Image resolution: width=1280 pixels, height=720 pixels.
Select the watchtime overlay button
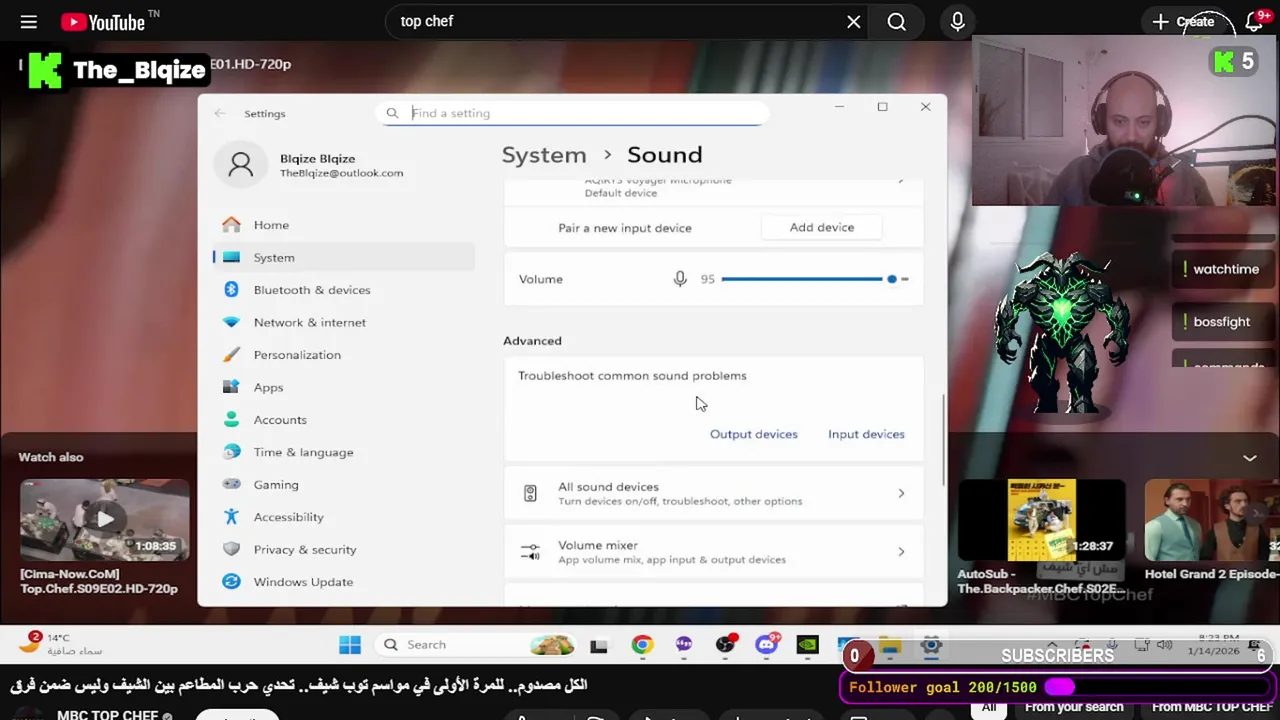[1225, 269]
